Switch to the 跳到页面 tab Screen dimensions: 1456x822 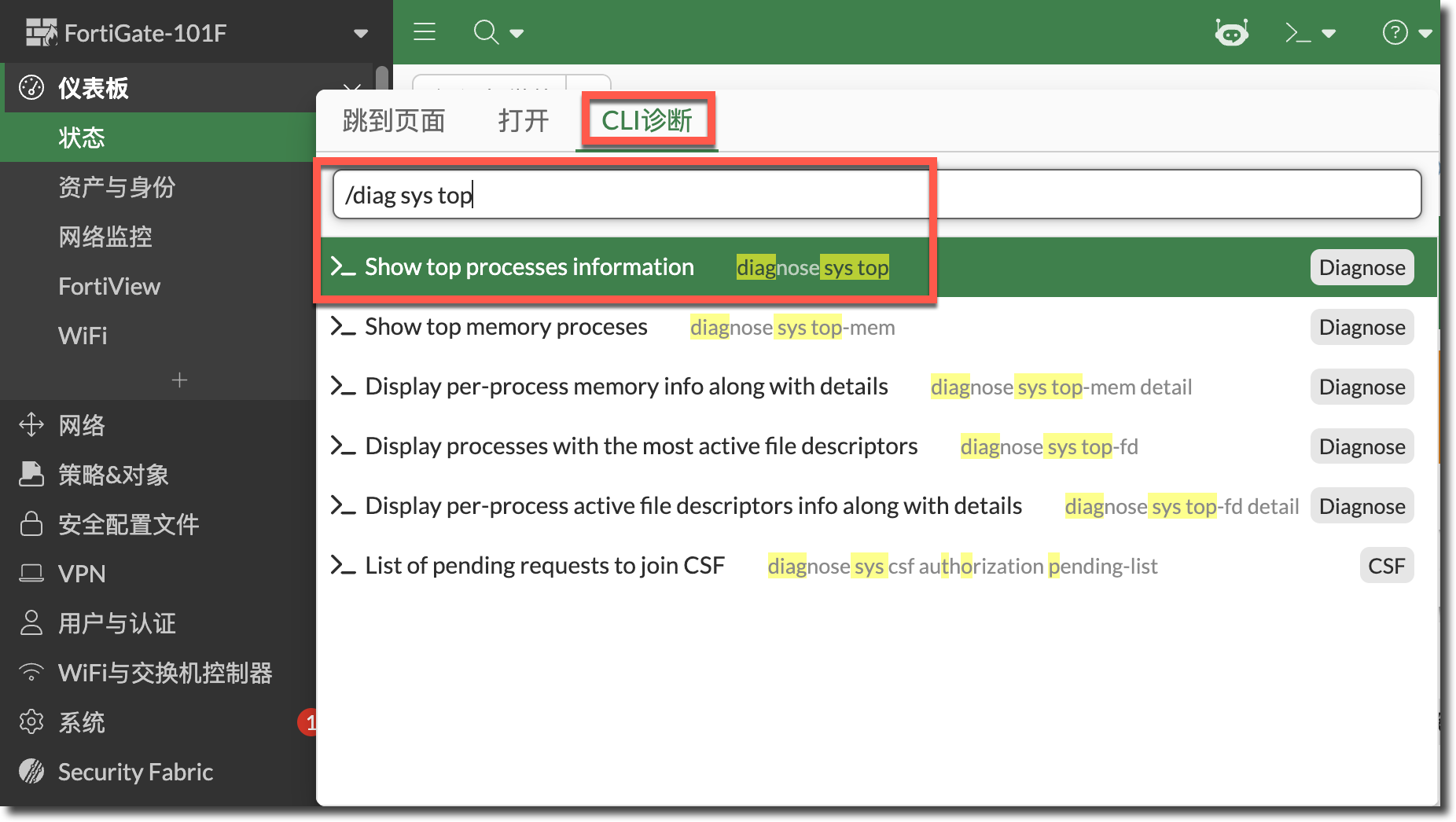coord(394,121)
